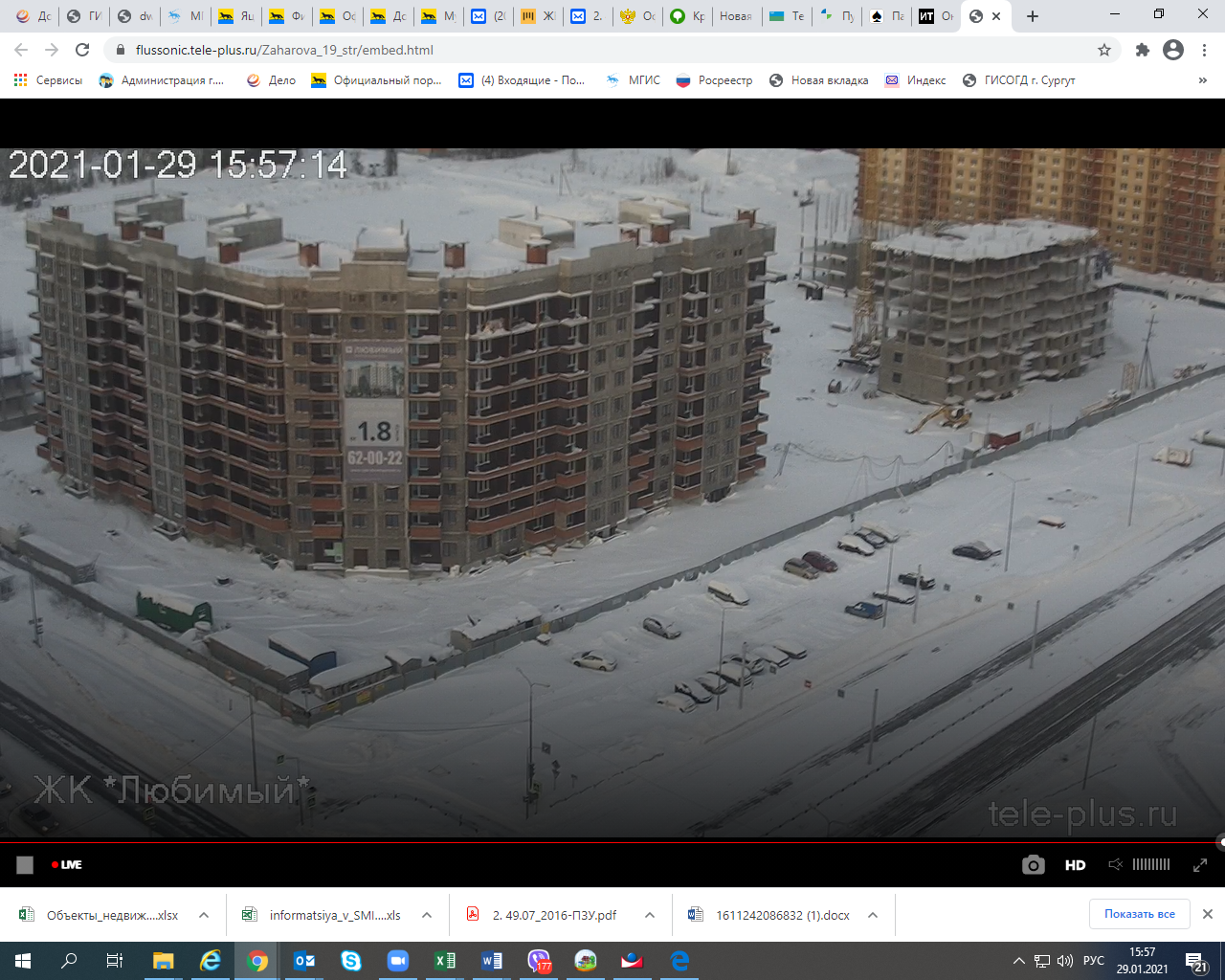The height and width of the screenshot is (980, 1225).
Task: Expand options for the Объекты_недвиж xlsx download
Action: coord(204,915)
